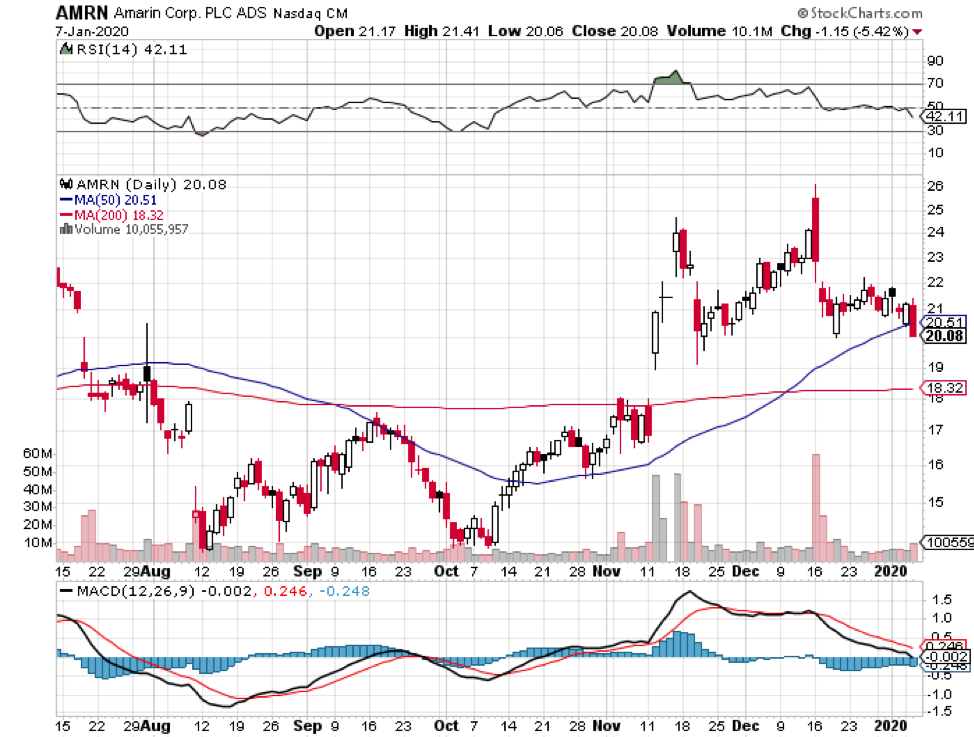Click the -0.002 MACD tag on right axis

tap(945, 657)
